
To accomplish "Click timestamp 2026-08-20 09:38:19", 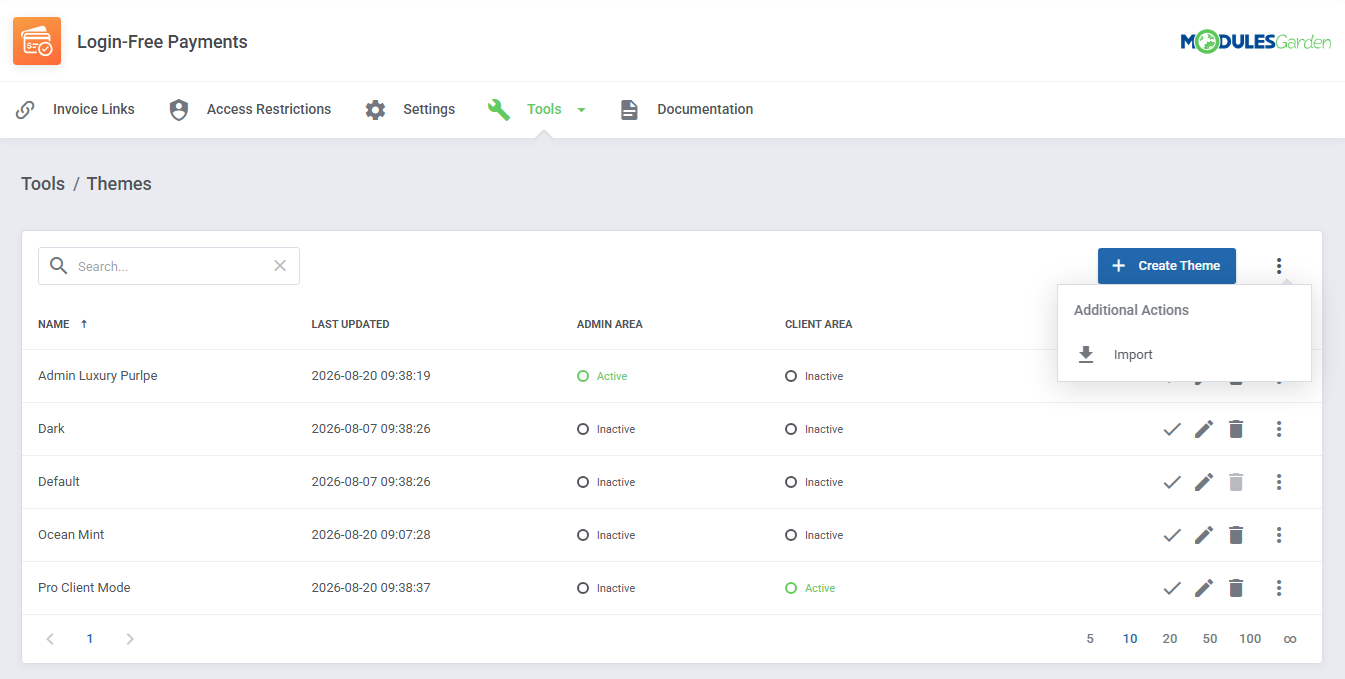I will pyautogui.click(x=371, y=376).
